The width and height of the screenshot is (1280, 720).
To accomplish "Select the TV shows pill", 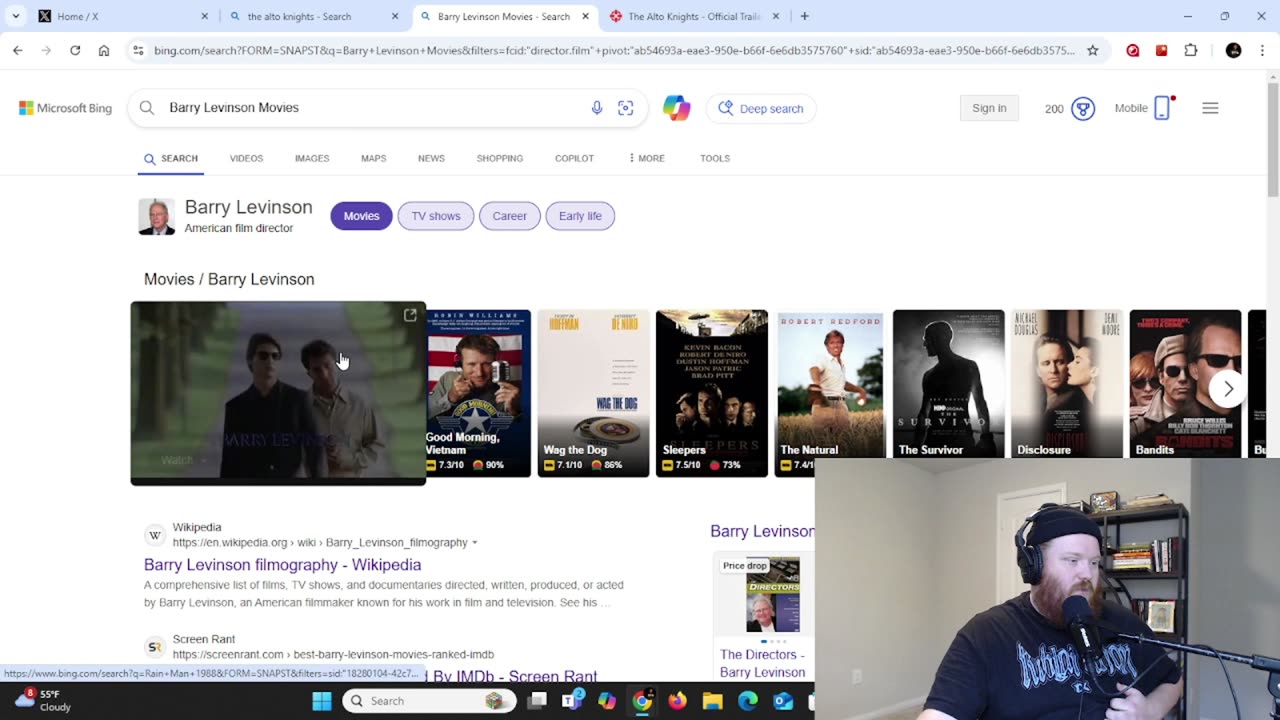I will click(x=436, y=216).
